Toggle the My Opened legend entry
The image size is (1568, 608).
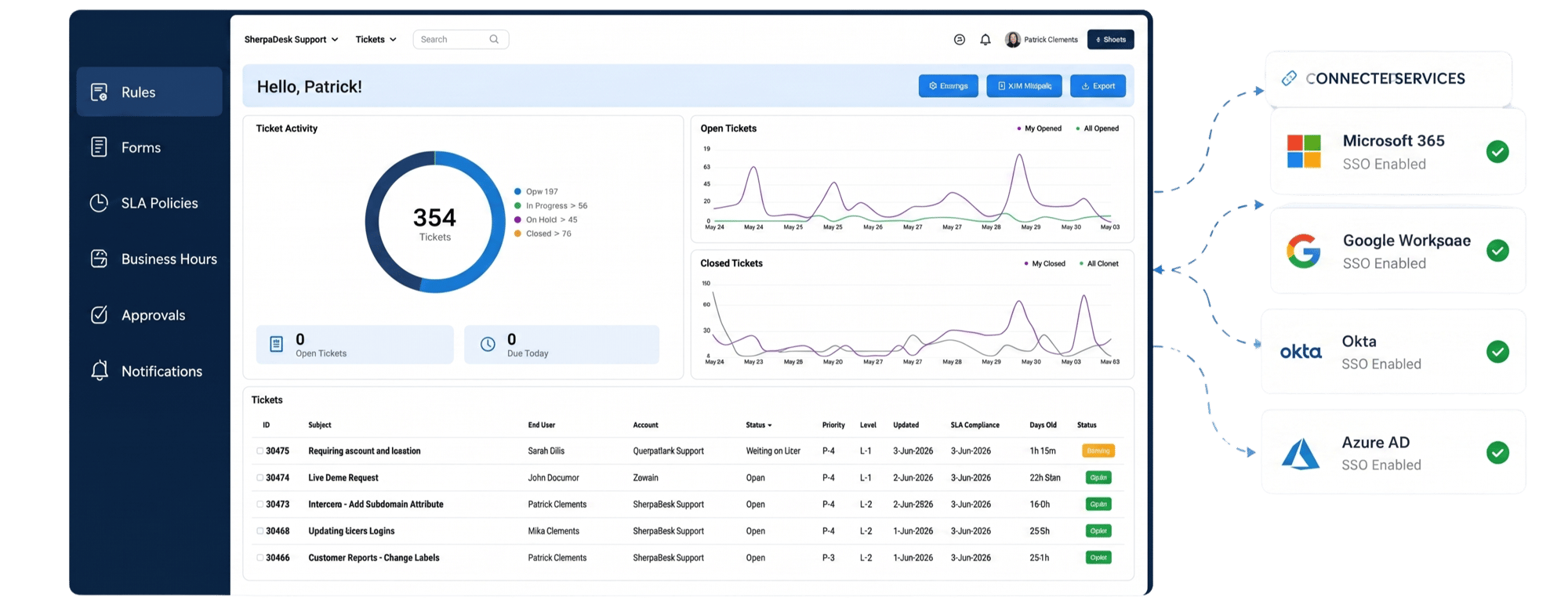pos(1039,128)
